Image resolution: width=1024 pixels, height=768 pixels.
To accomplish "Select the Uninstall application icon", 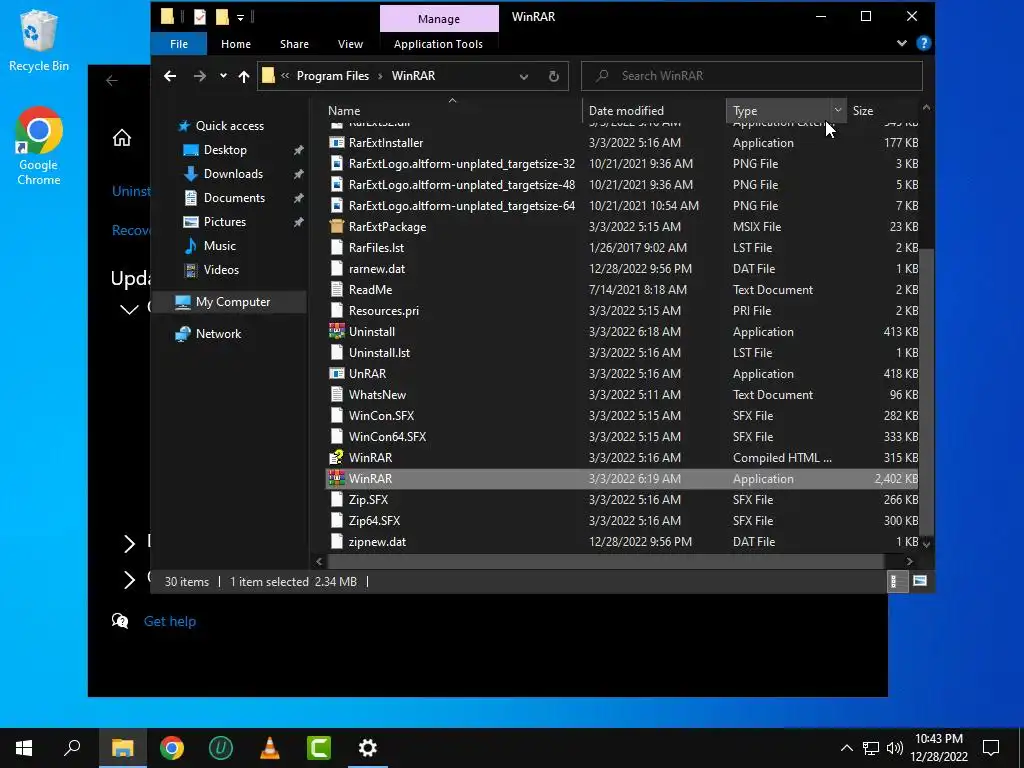I will 336,332.
